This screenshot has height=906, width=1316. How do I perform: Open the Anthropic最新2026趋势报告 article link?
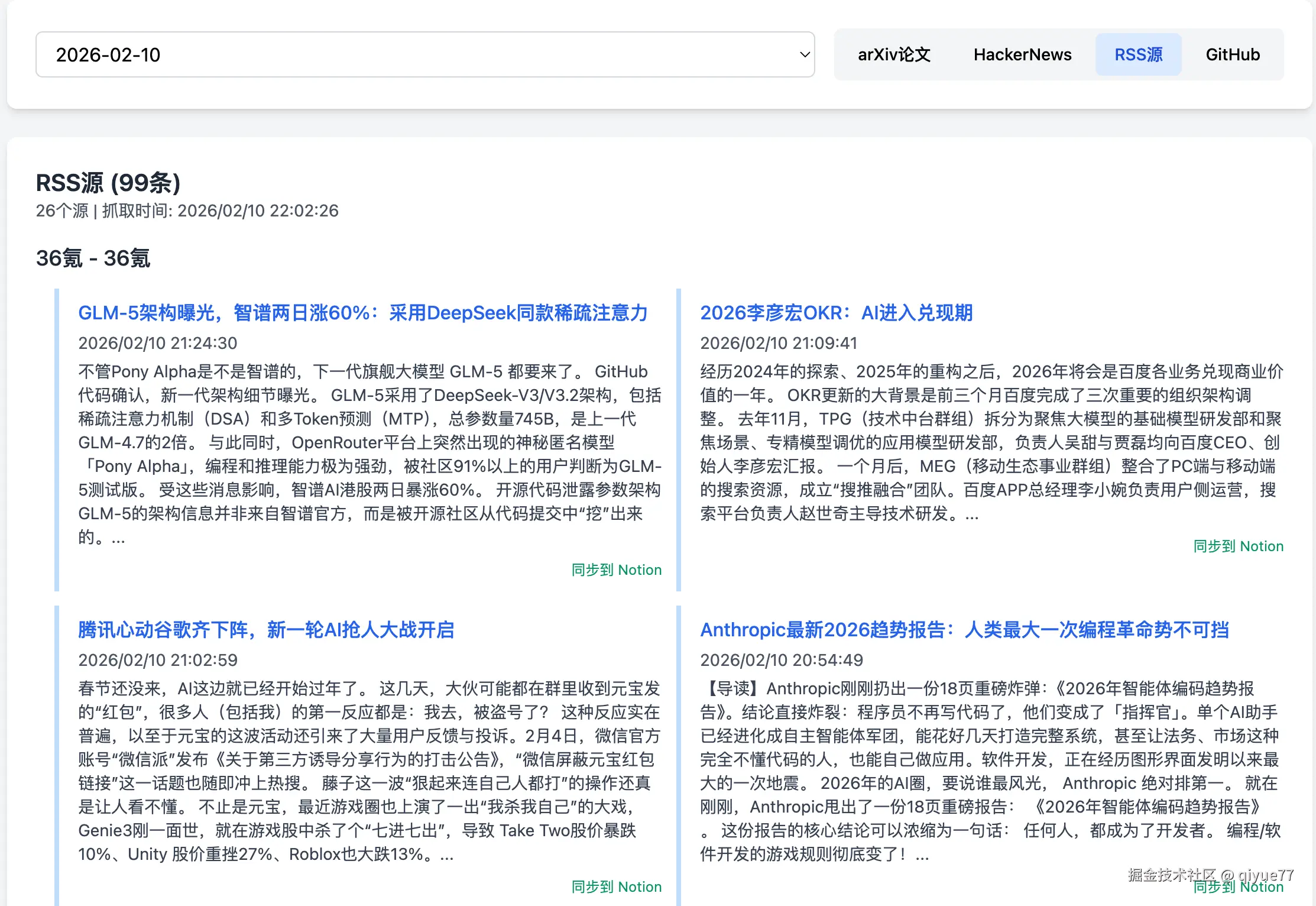964,630
